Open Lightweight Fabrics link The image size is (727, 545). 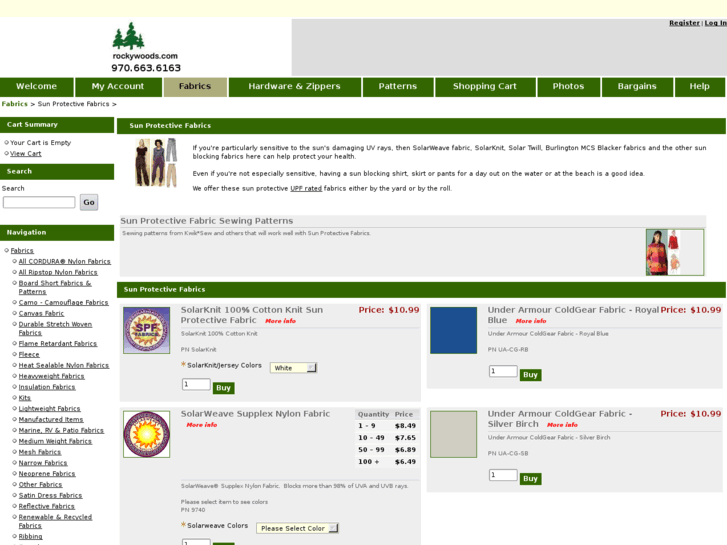50,409
